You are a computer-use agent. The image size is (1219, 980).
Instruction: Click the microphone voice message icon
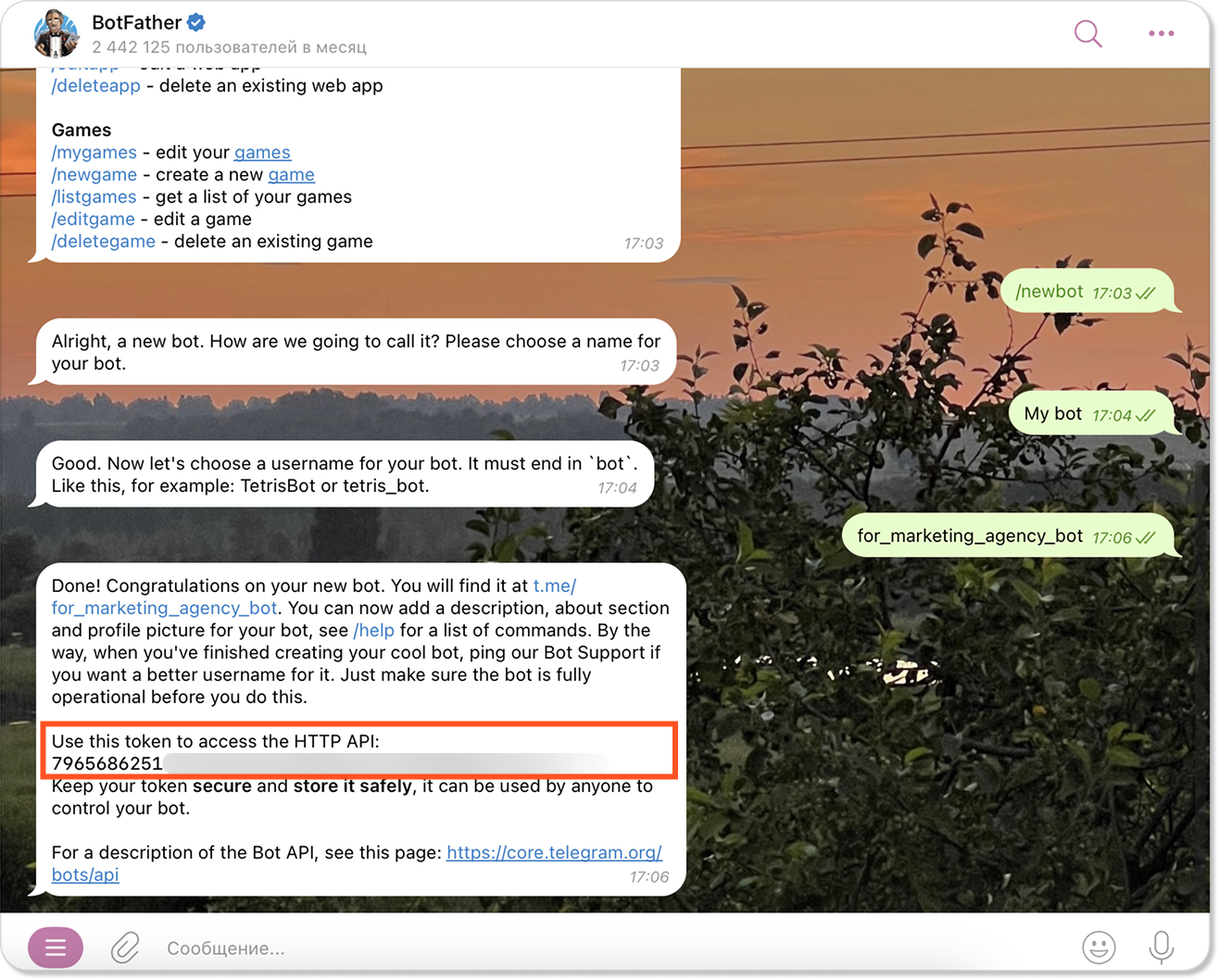[1161, 947]
